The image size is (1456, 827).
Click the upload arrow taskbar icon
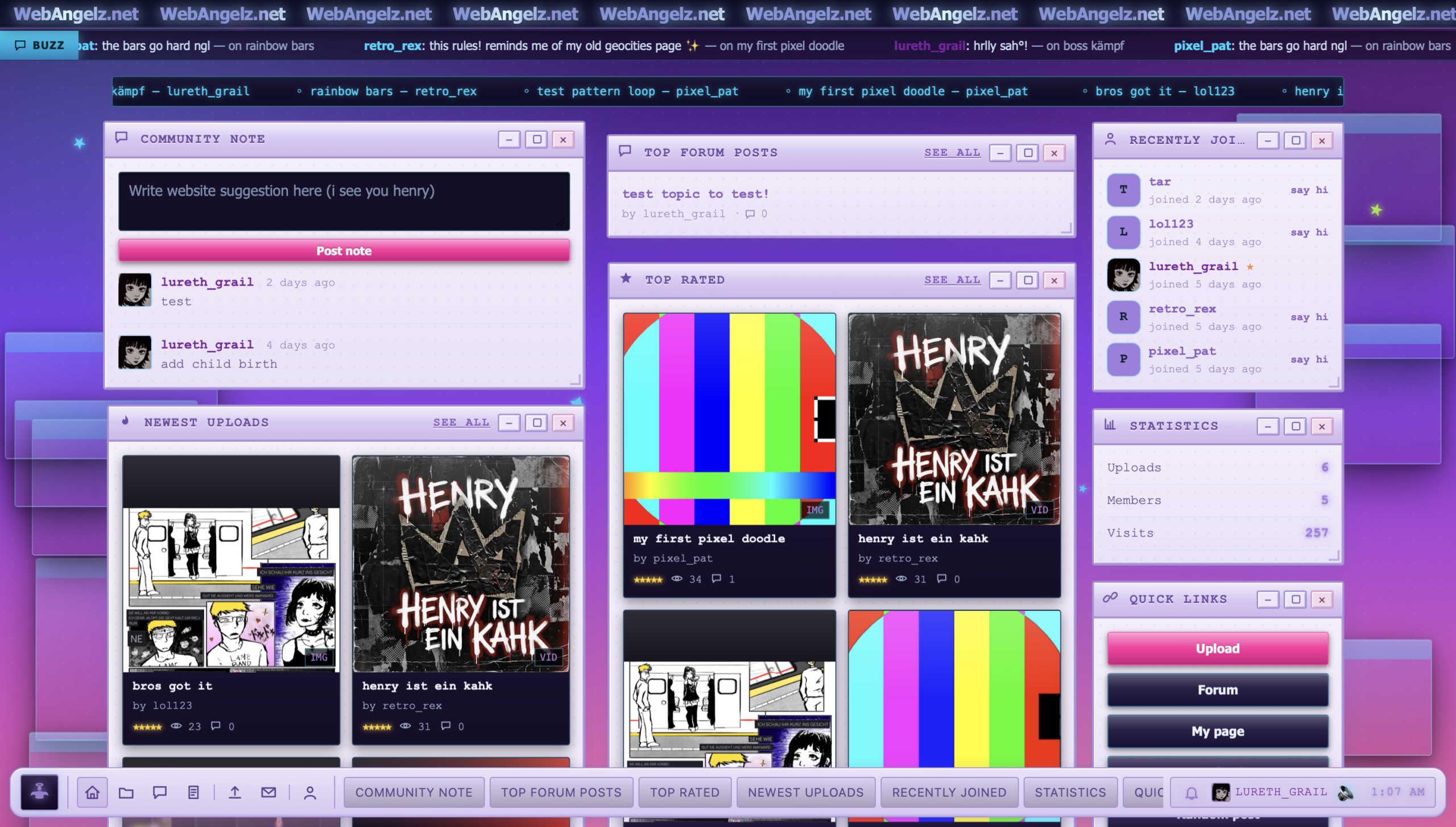click(x=235, y=792)
